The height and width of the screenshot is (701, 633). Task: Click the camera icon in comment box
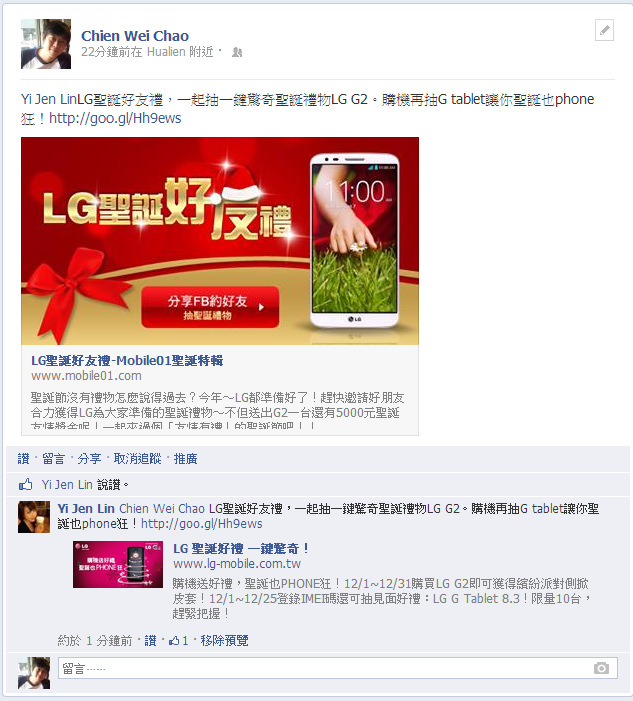pyautogui.click(x=601, y=668)
